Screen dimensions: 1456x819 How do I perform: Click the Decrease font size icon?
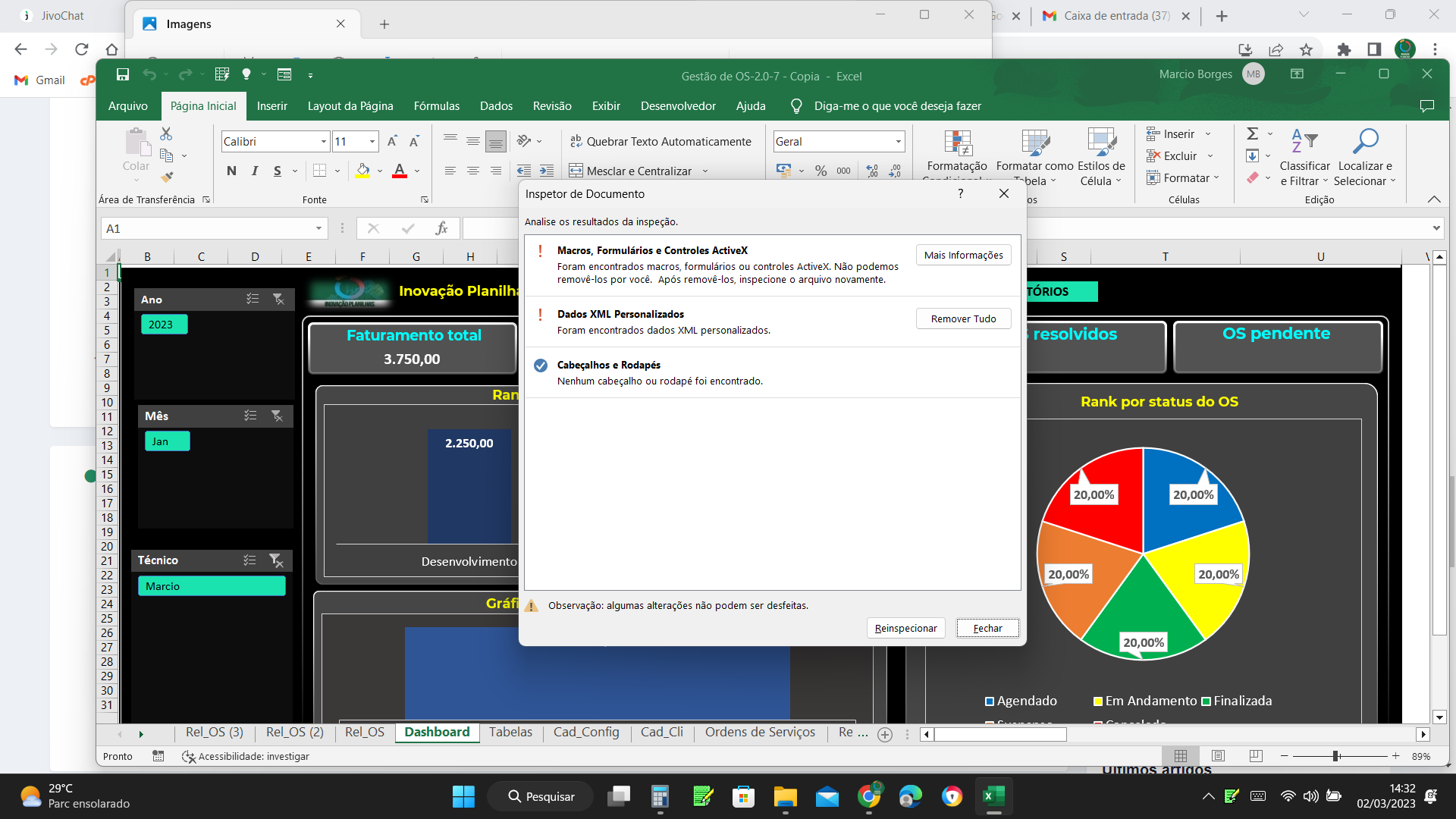[414, 141]
